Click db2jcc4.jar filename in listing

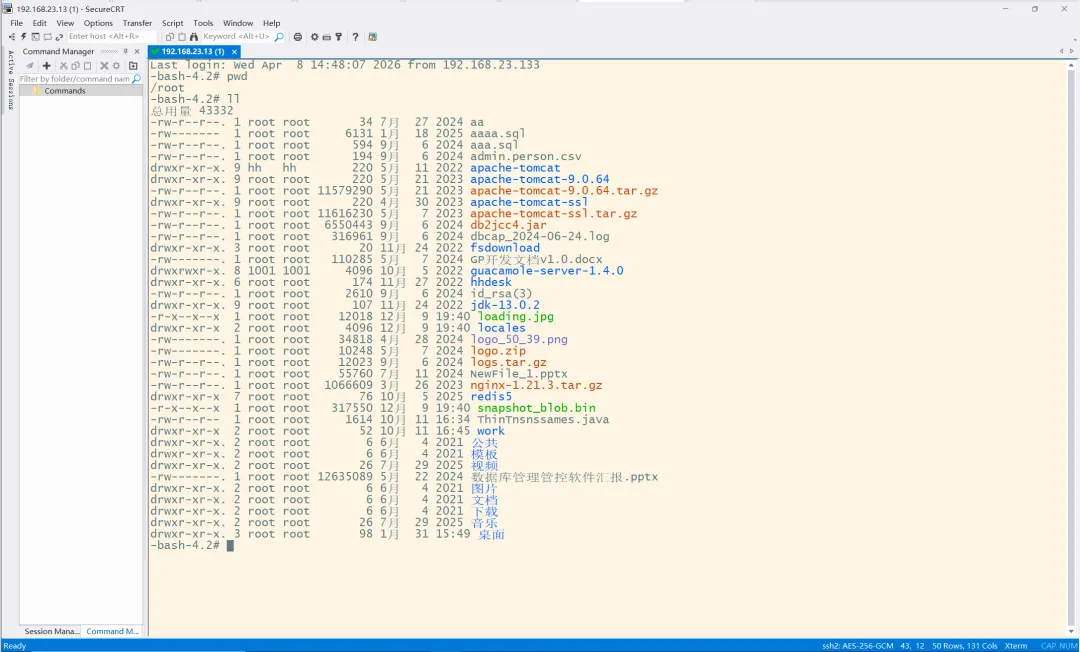[508, 225]
